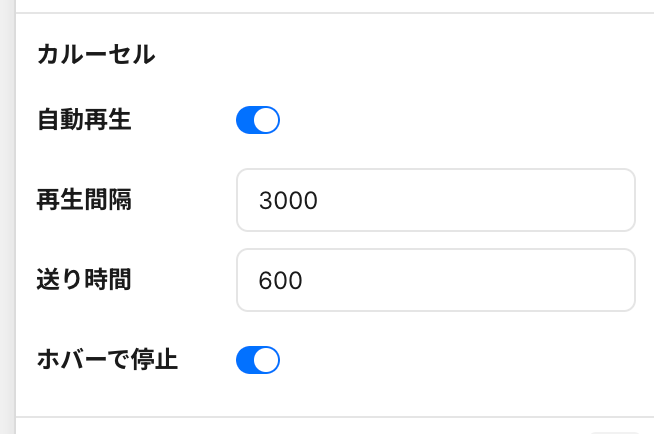Screen dimensions: 654x434
Task: Disable the 自動再生 toggle switch
Action: [258, 120]
